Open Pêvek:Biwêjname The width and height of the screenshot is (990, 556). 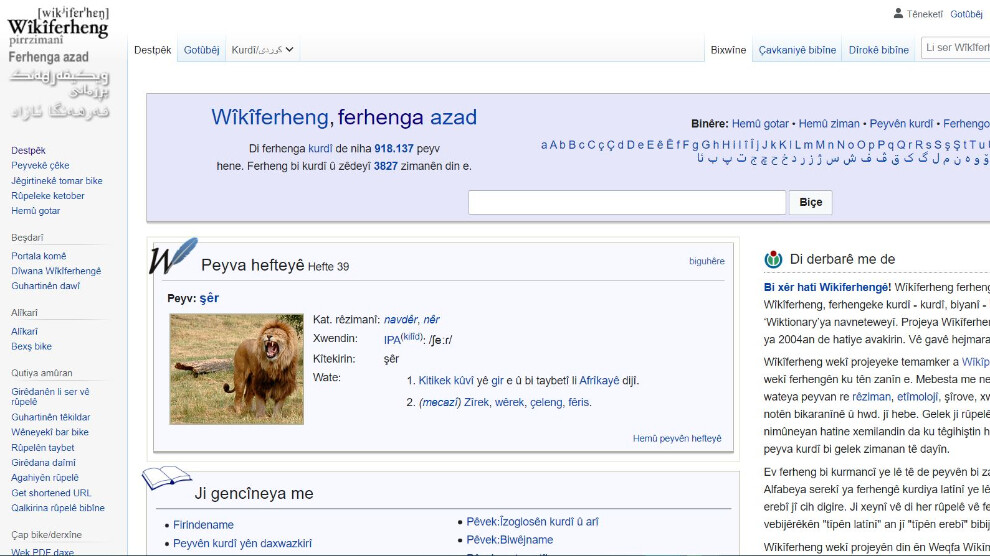(x=510, y=540)
